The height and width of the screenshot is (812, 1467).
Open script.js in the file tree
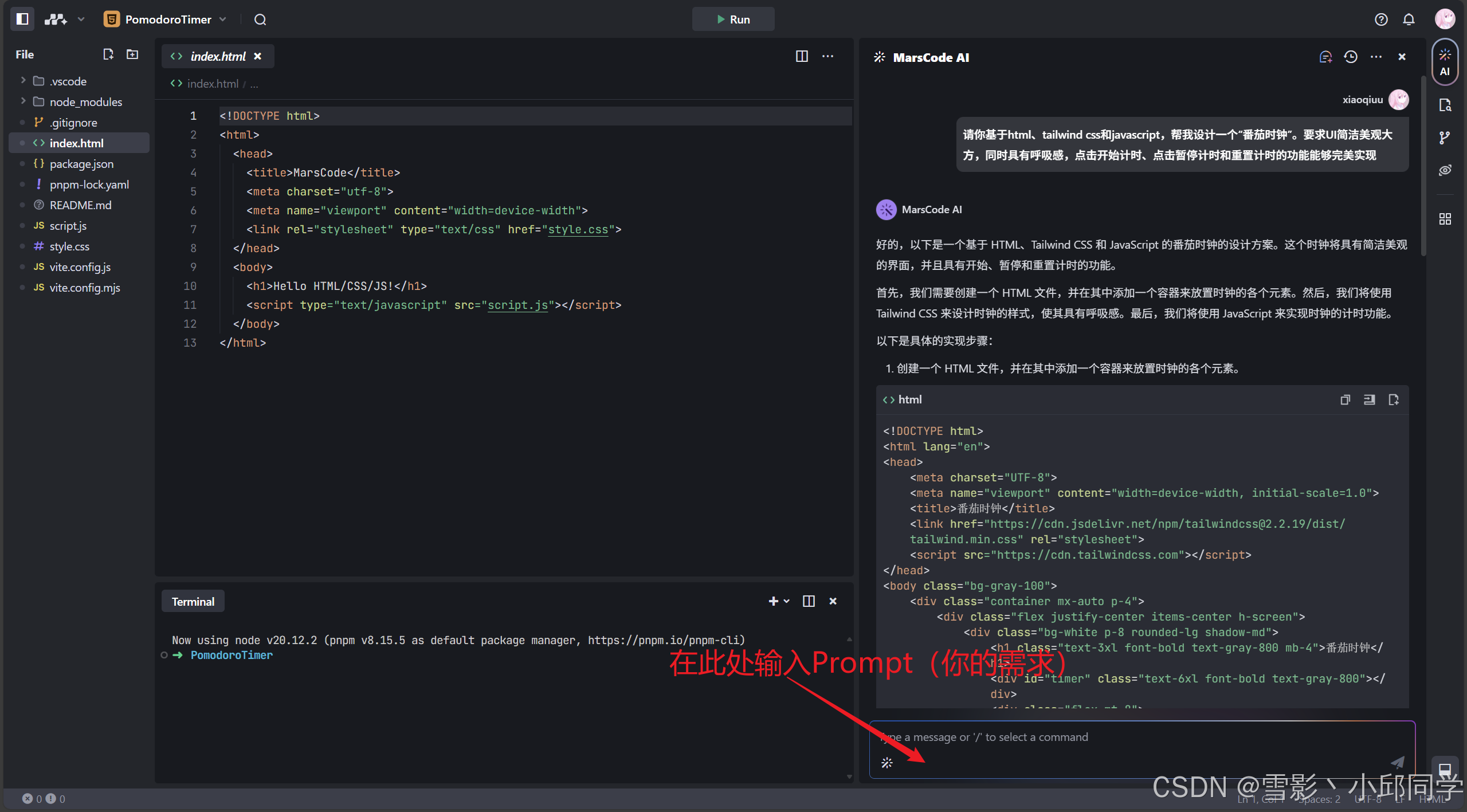tap(68, 226)
